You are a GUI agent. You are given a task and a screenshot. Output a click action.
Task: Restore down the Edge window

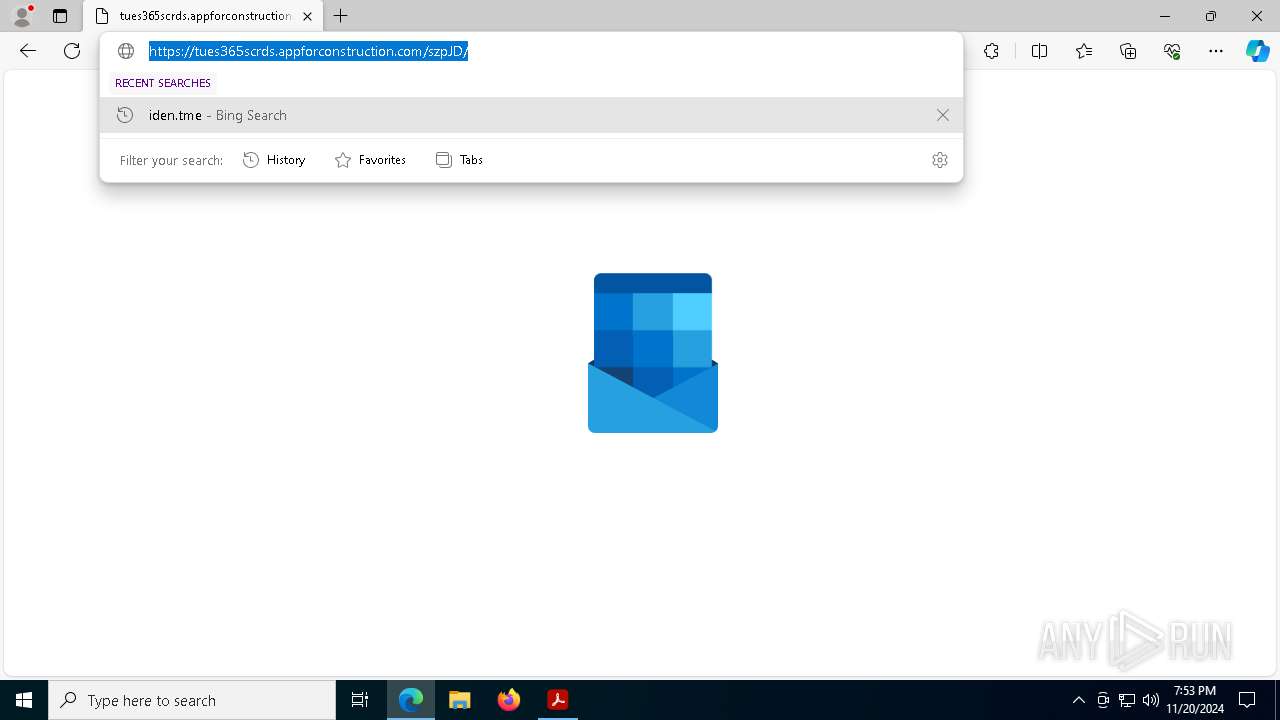pos(1211,16)
